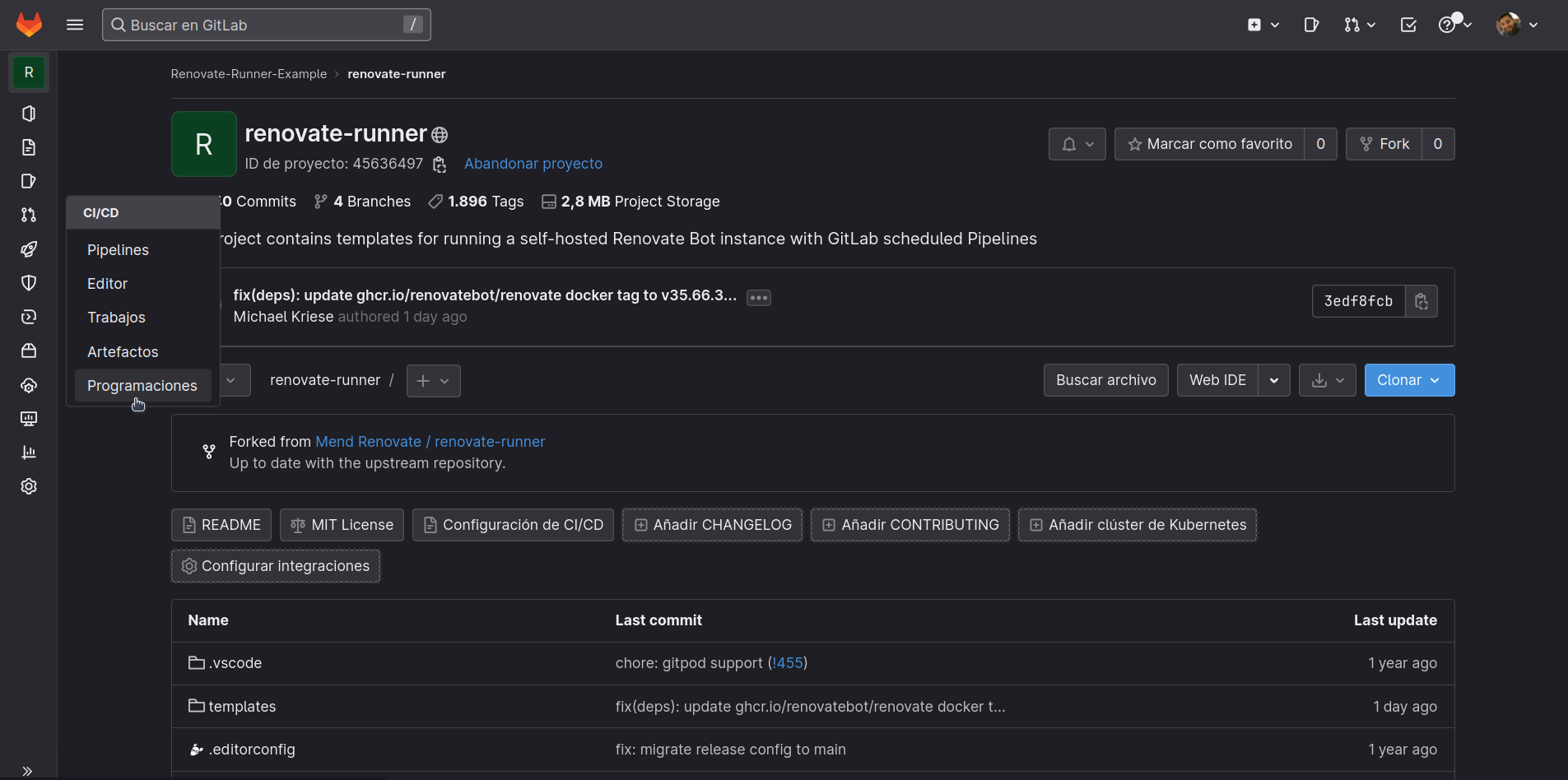Viewport: 1568px width, 780px height.
Task: Open the .editorconfig file
Action: pyautogui.click(x=242, y=750)
